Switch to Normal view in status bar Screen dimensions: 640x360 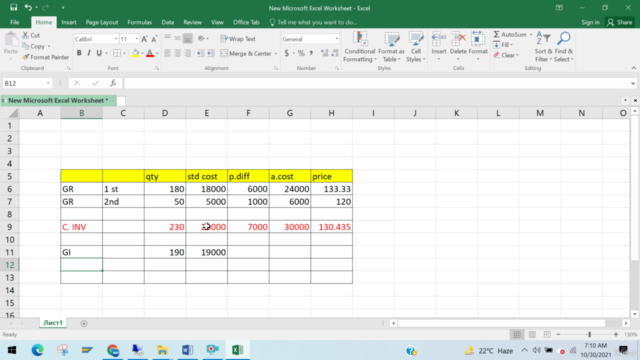(x=517, y=335)
